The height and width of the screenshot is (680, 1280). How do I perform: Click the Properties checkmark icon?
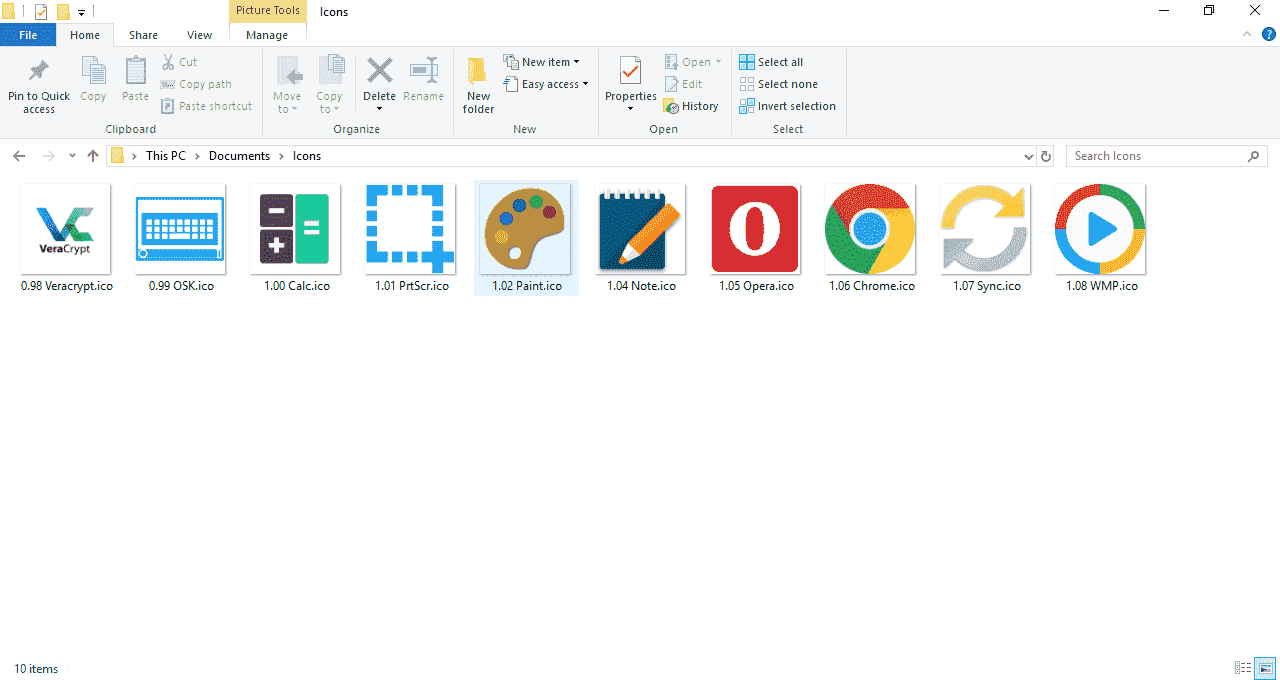click(x=630, y=71)
